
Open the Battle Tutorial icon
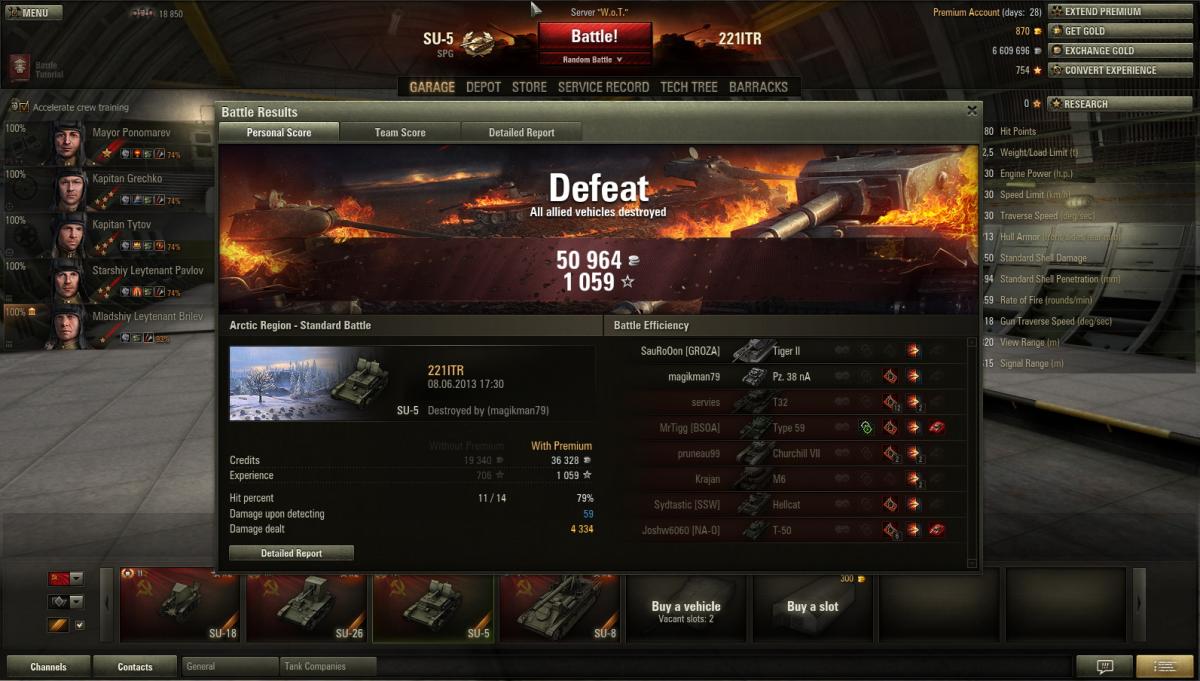coord(19,68)
